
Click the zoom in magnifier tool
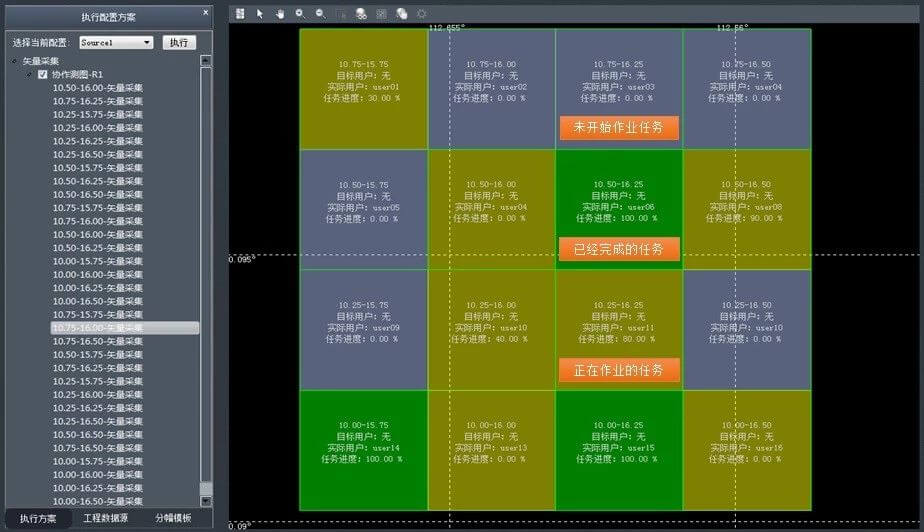300,14
